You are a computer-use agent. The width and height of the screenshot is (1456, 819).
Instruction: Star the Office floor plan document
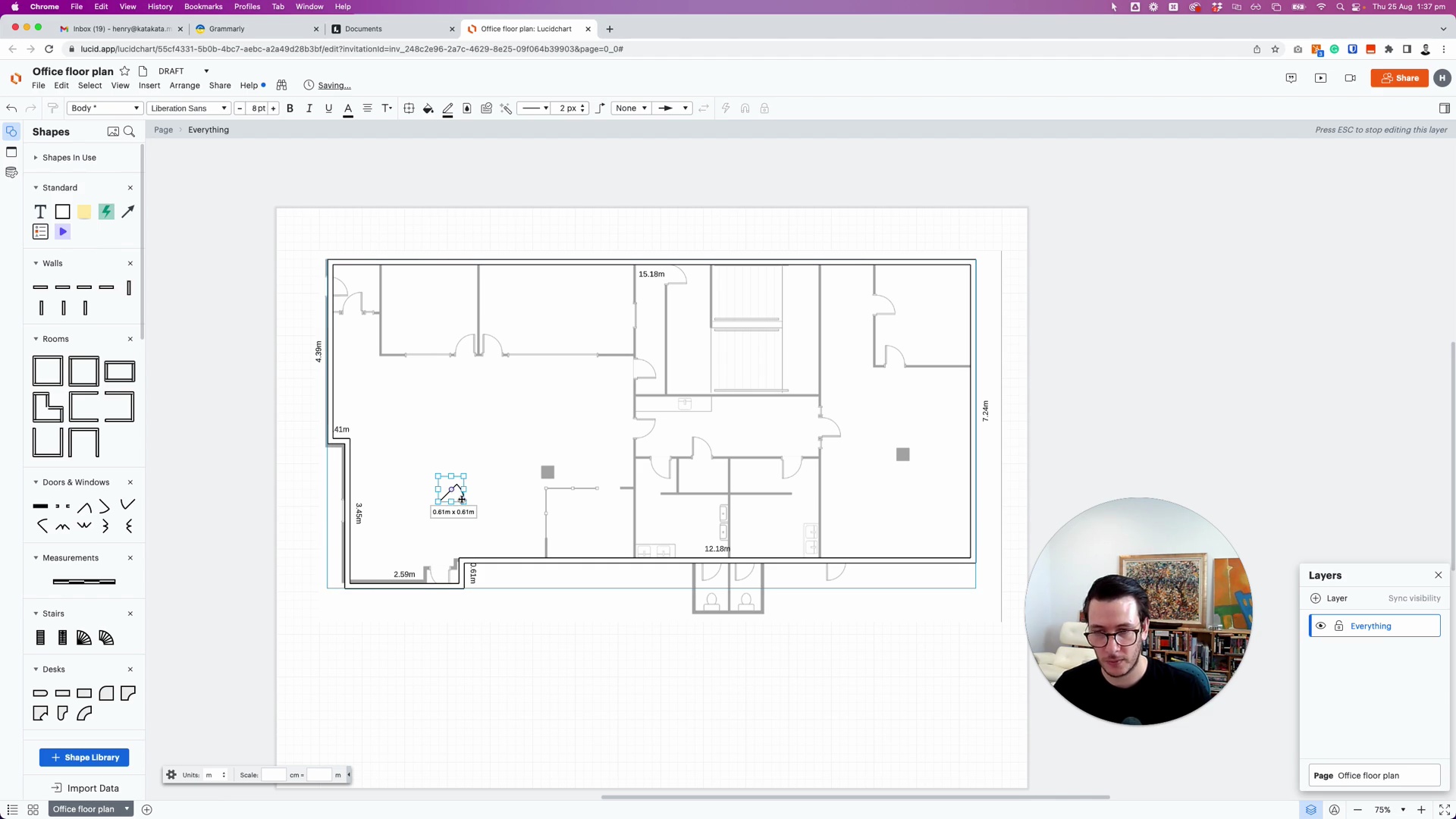[125, 71]
